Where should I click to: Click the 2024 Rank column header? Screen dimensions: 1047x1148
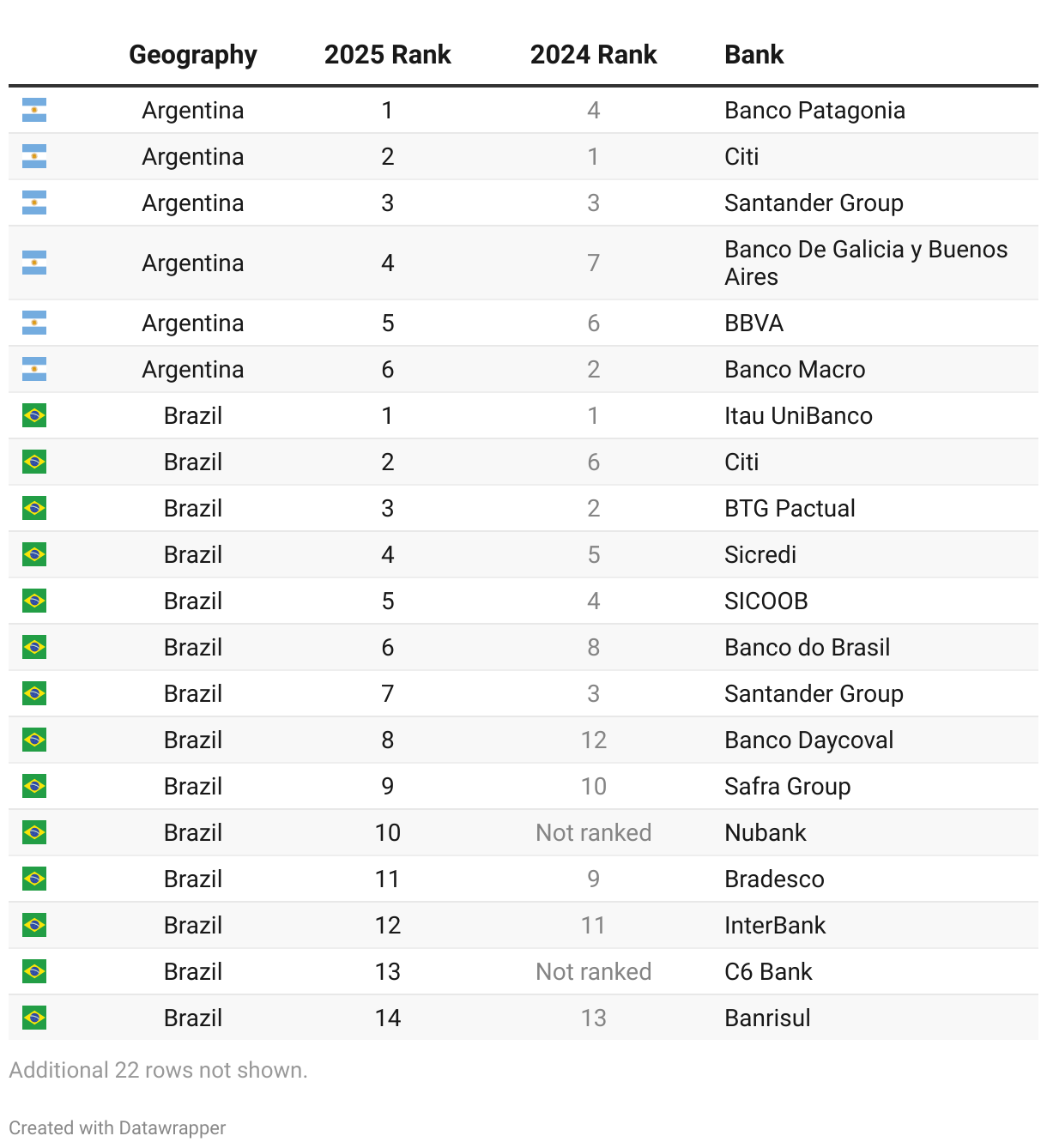(593, 55)
